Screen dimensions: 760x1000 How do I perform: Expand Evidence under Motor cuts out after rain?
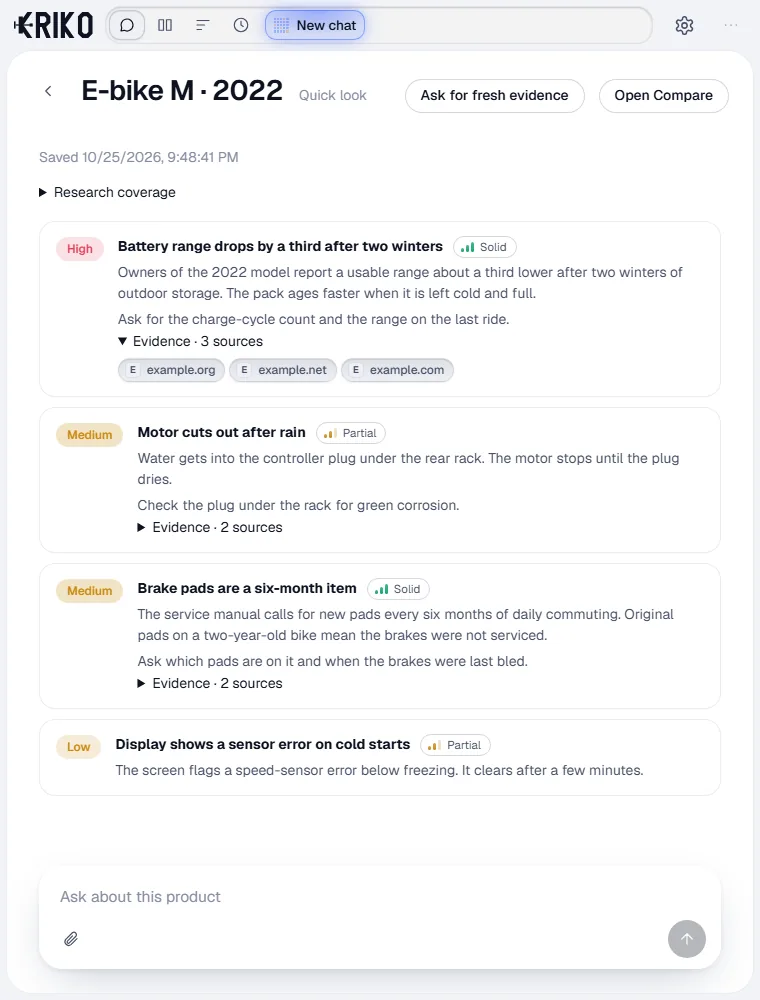coord(210,527)
